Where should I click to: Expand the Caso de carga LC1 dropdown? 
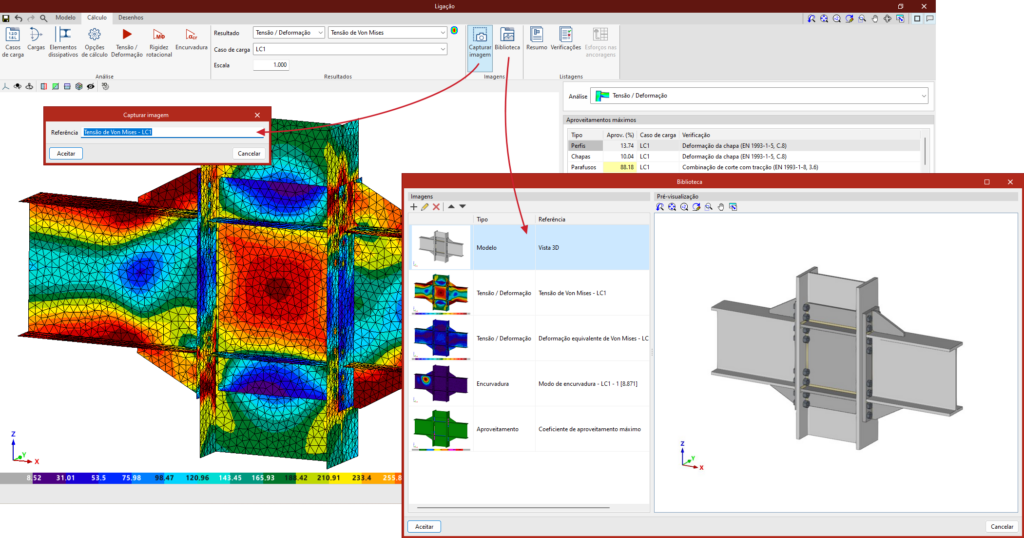pos(442,49)
